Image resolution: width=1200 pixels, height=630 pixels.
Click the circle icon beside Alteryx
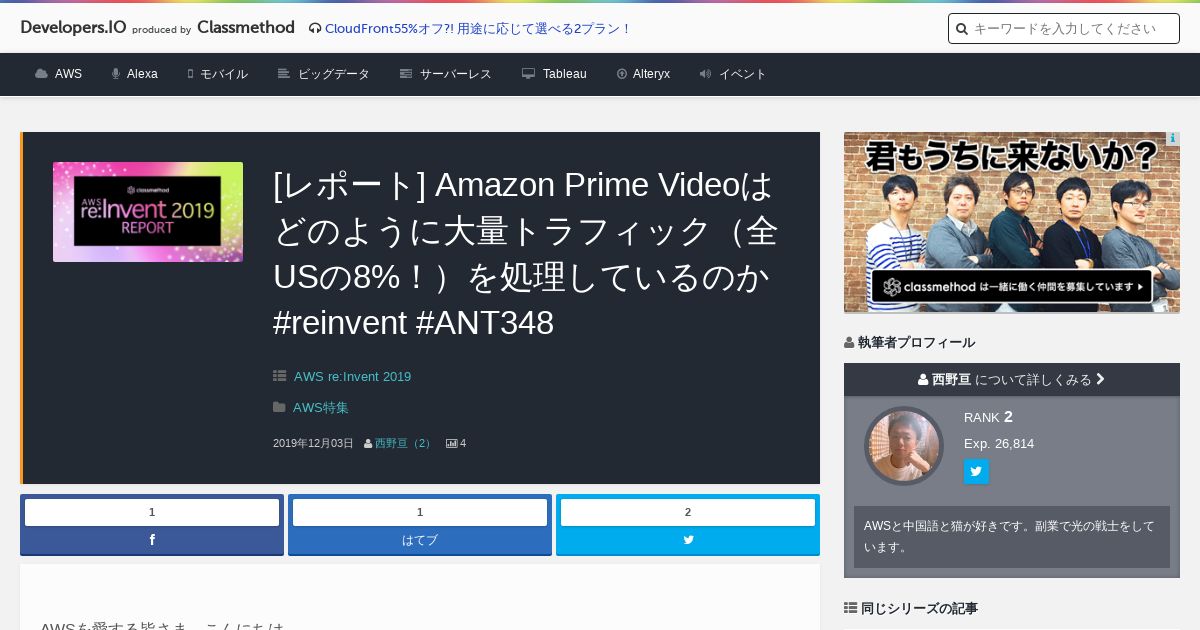click(x=622, y=74)
